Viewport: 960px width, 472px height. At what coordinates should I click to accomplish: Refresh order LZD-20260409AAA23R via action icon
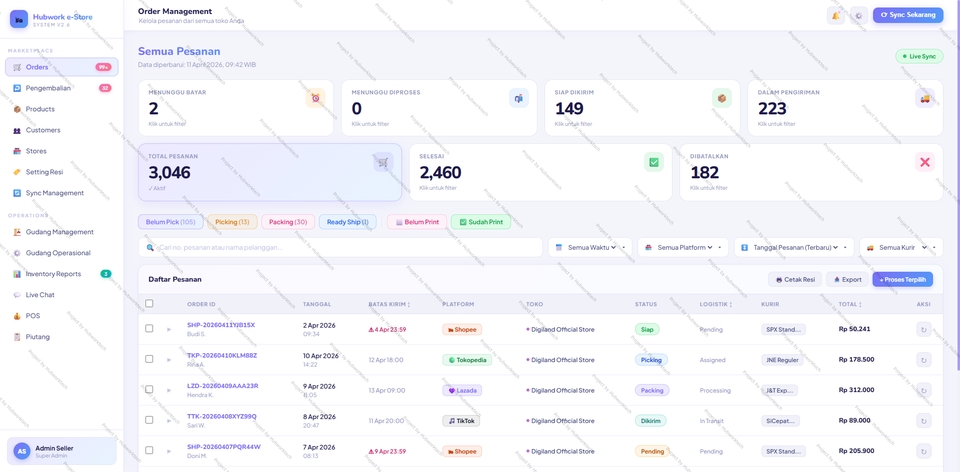click(x=924, y=390)
